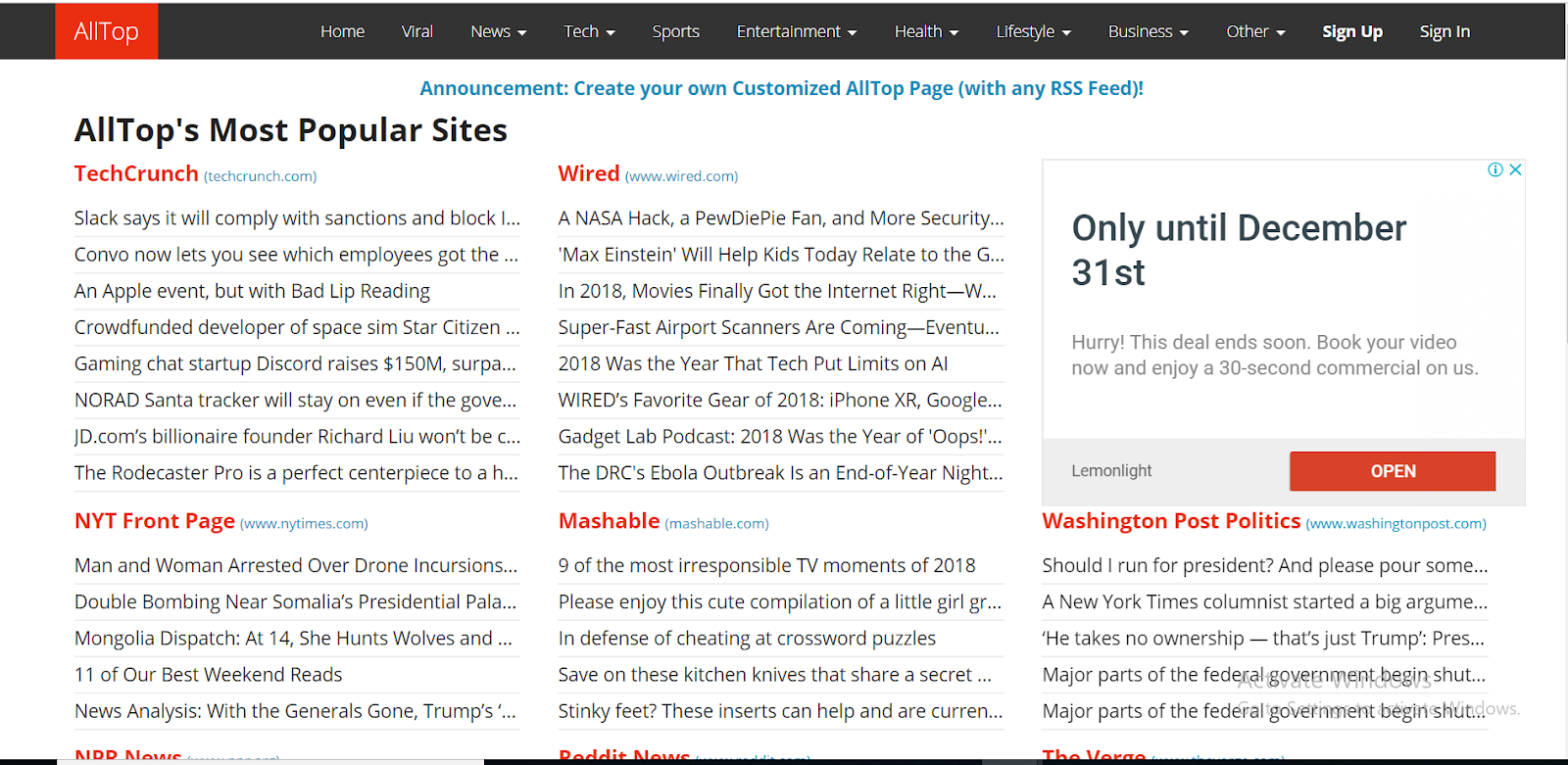The image size is (1568, 765).
Task: Open 'Double Bombing Near Somalia's Presidential Palace' story
Action: pos(296,601)
